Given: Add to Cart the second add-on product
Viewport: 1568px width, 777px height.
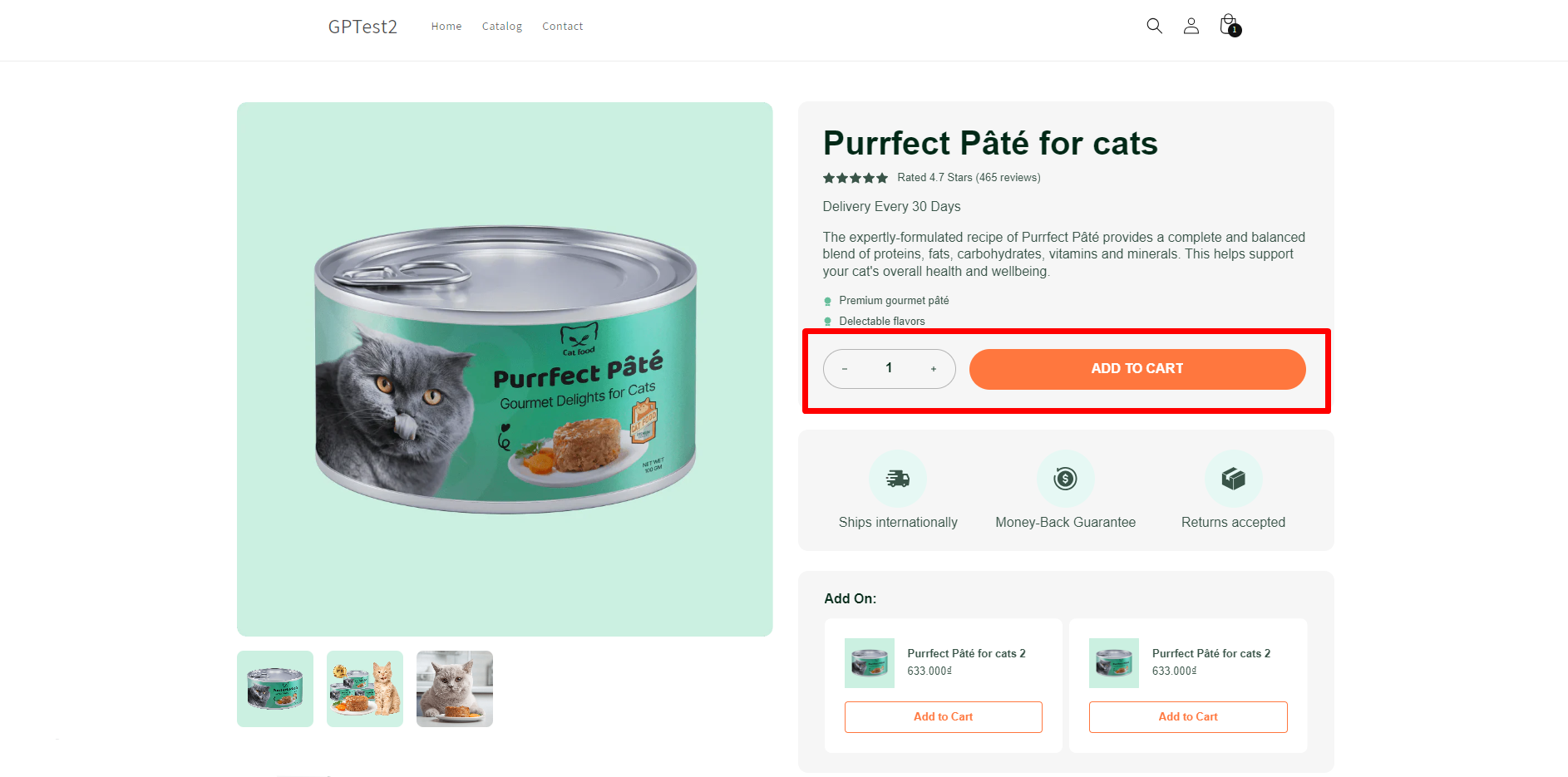Looking at the screenshot, I should [1187, 716].
